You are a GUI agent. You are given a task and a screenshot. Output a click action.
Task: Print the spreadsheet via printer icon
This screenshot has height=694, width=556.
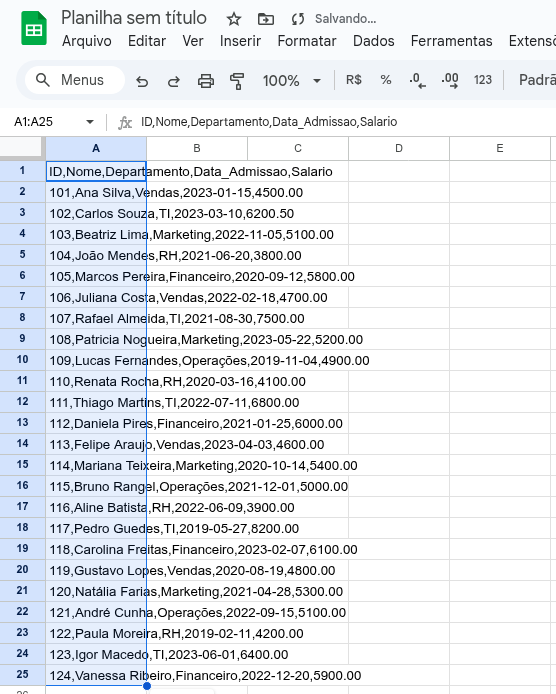206,81
